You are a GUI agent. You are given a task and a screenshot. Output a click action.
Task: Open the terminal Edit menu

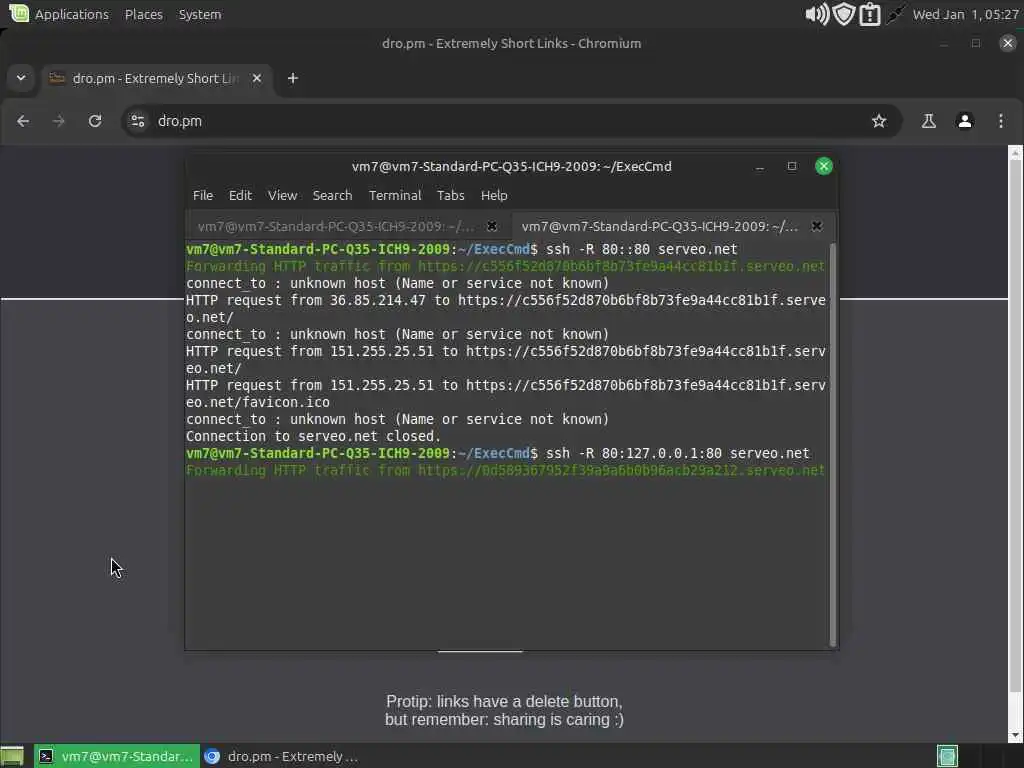[x=240, y=195]
